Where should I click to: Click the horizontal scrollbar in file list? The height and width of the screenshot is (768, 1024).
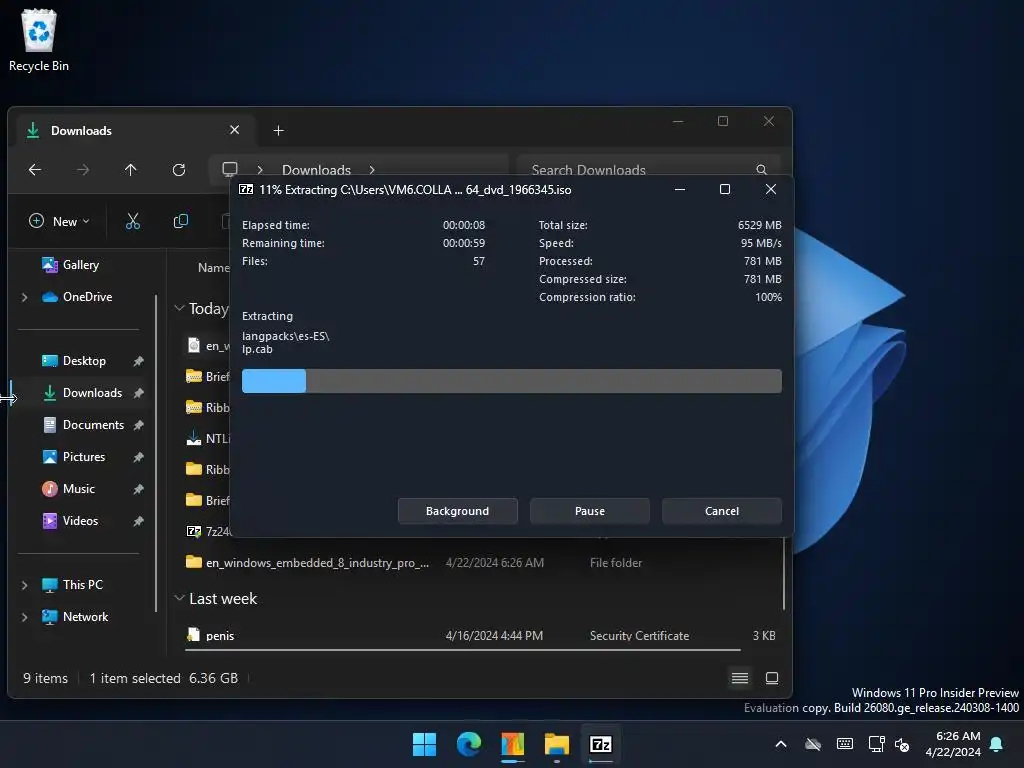[462, 650]
